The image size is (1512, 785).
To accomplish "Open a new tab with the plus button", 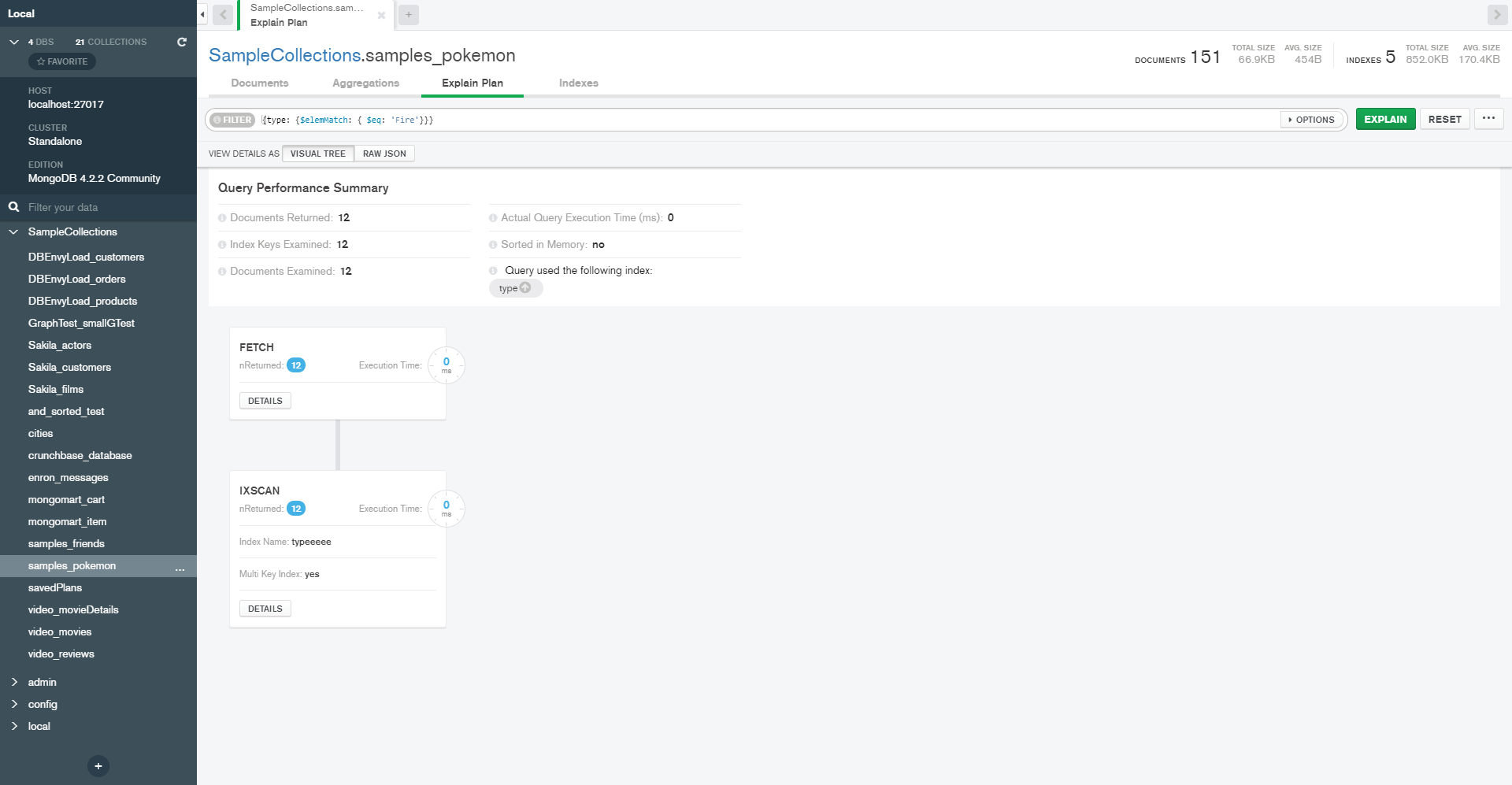I will coord(409,15).
